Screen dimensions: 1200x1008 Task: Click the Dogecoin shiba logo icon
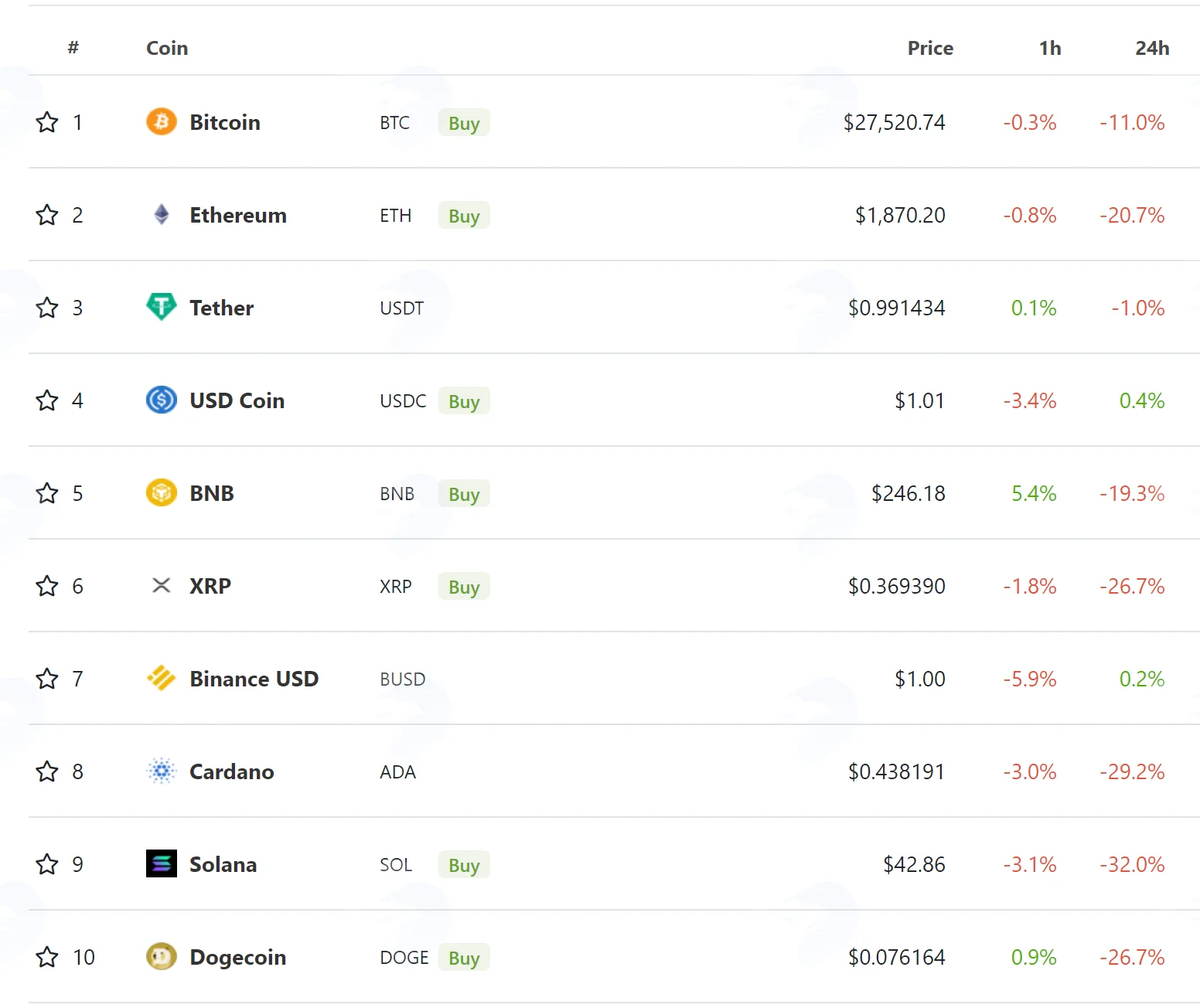coord(162,956)
